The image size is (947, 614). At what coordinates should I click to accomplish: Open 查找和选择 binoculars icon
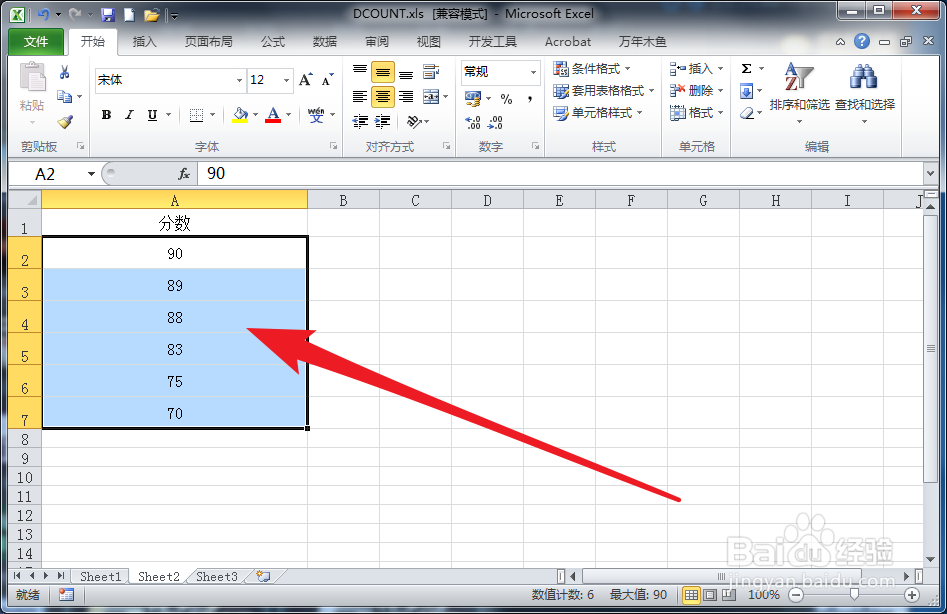[x=864, y=91]
